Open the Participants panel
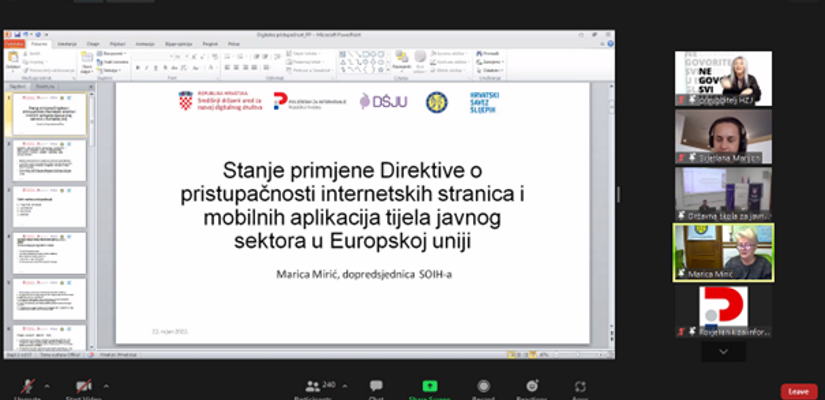This screenshot has width=825, height=400. [313, 387]
